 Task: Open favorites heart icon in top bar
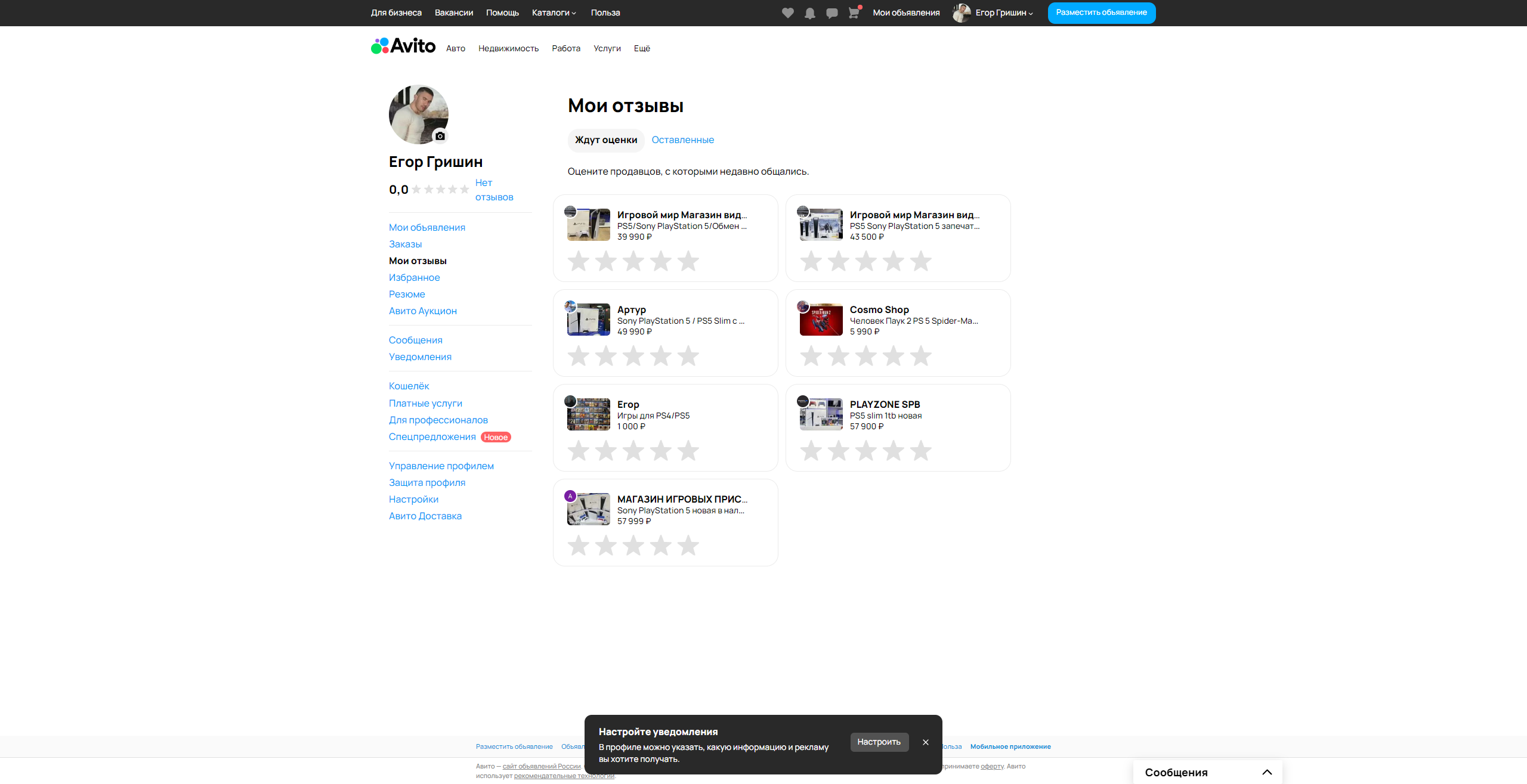(x=787, y=13)
